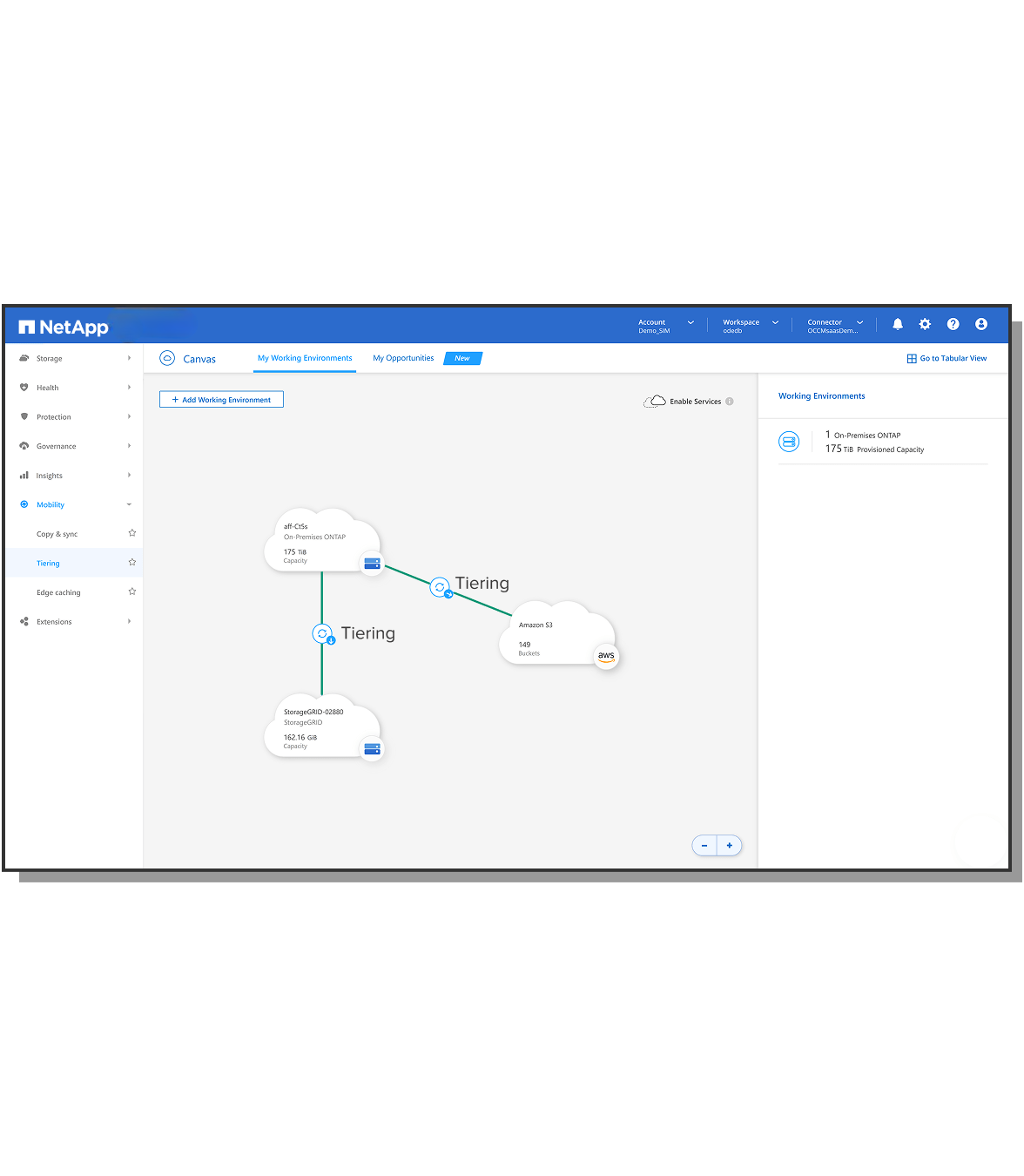Star the Edge caching menu item
The height and width of the screenshot is (1176, 1024).
click(x=132, y=591)
